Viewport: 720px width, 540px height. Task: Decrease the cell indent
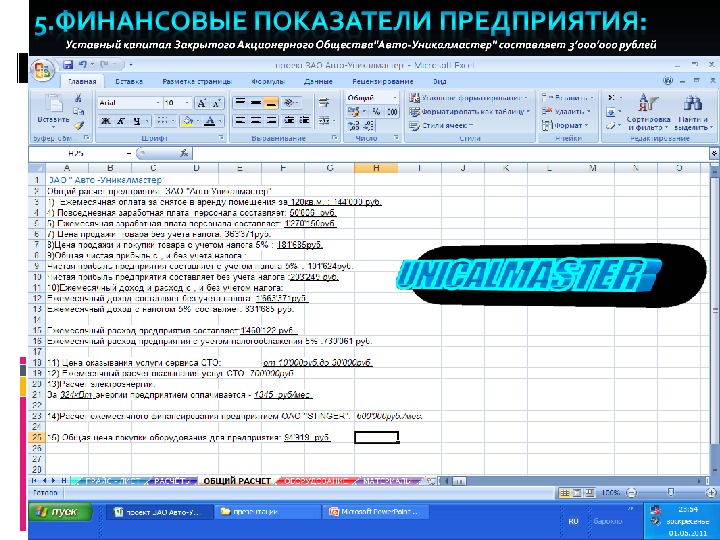point(289,120)
